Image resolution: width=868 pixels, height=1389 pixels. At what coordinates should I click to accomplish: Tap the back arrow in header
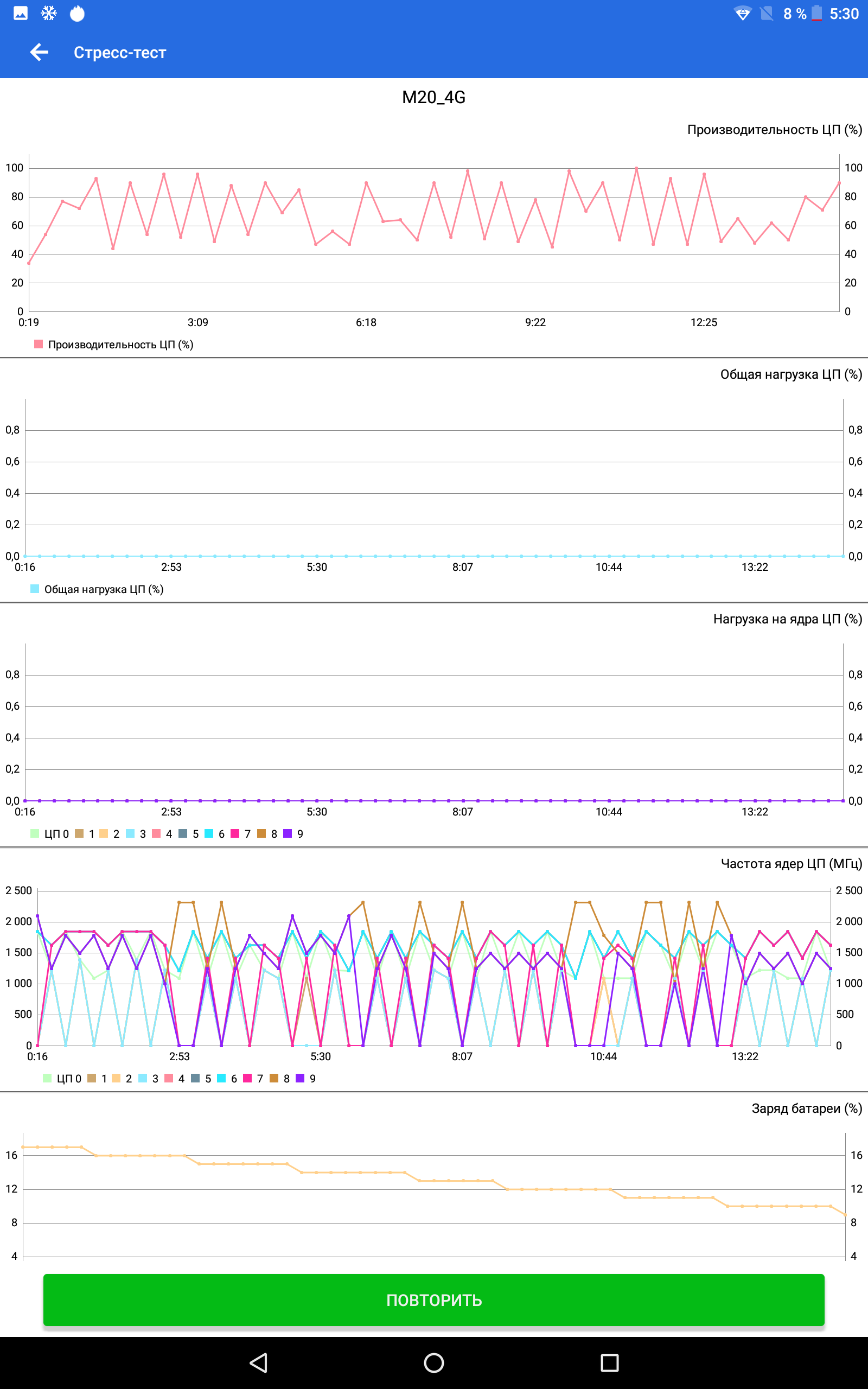39,52
